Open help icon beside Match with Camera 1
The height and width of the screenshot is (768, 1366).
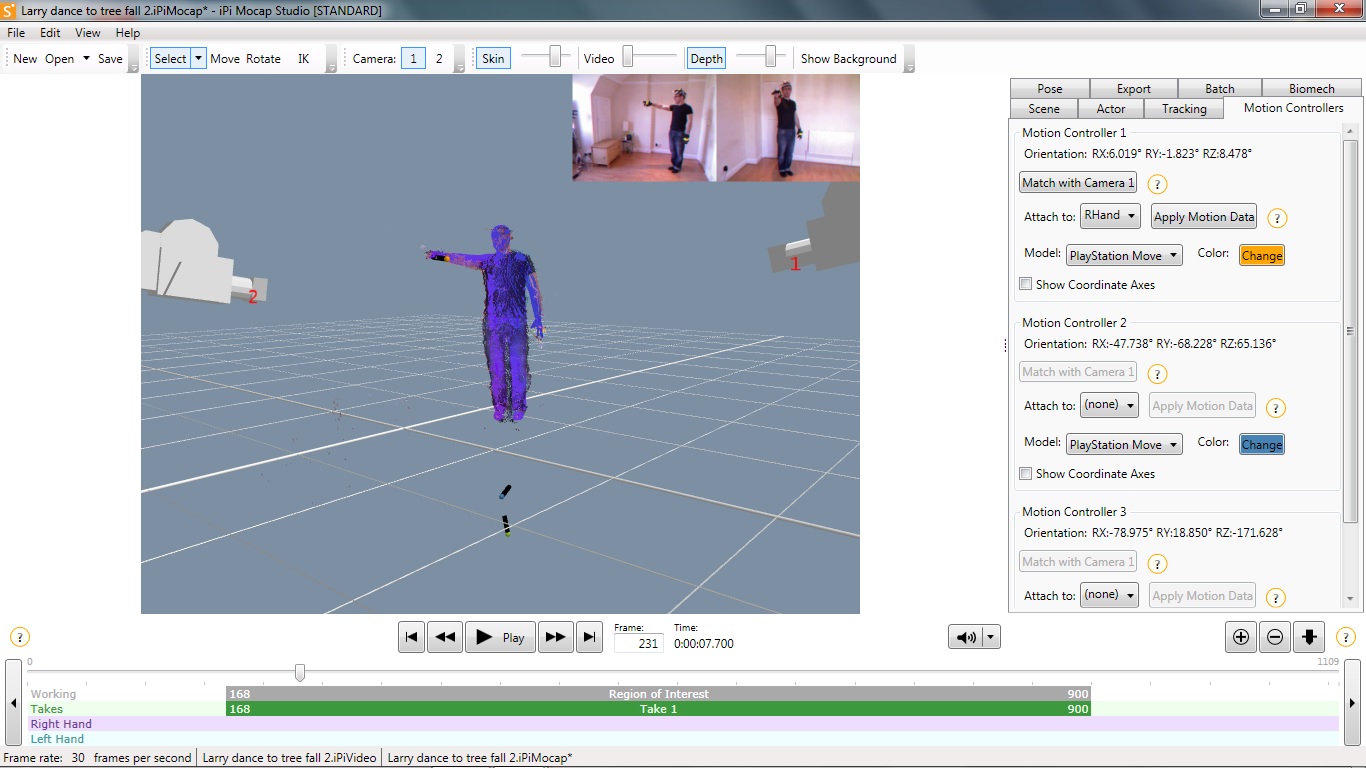[x=1157, y=184]
